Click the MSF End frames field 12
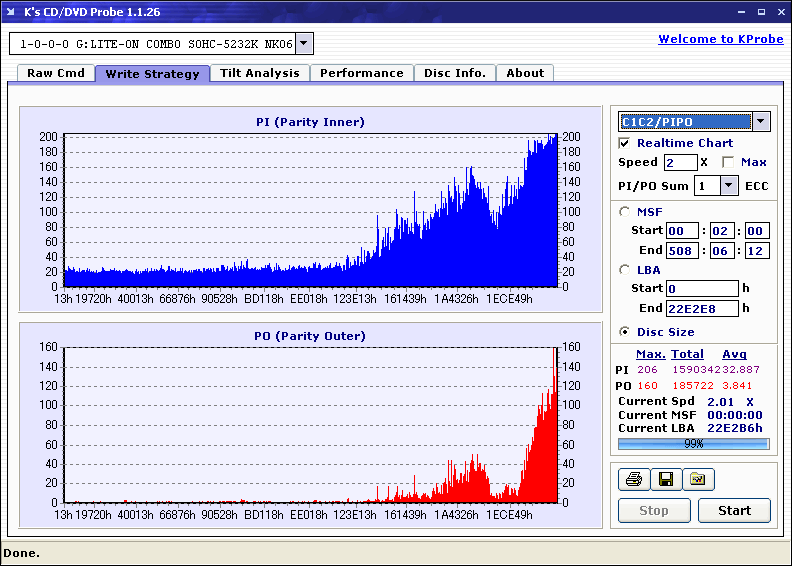Viewport: 792px width, 566px height. (x=757, y=250)
